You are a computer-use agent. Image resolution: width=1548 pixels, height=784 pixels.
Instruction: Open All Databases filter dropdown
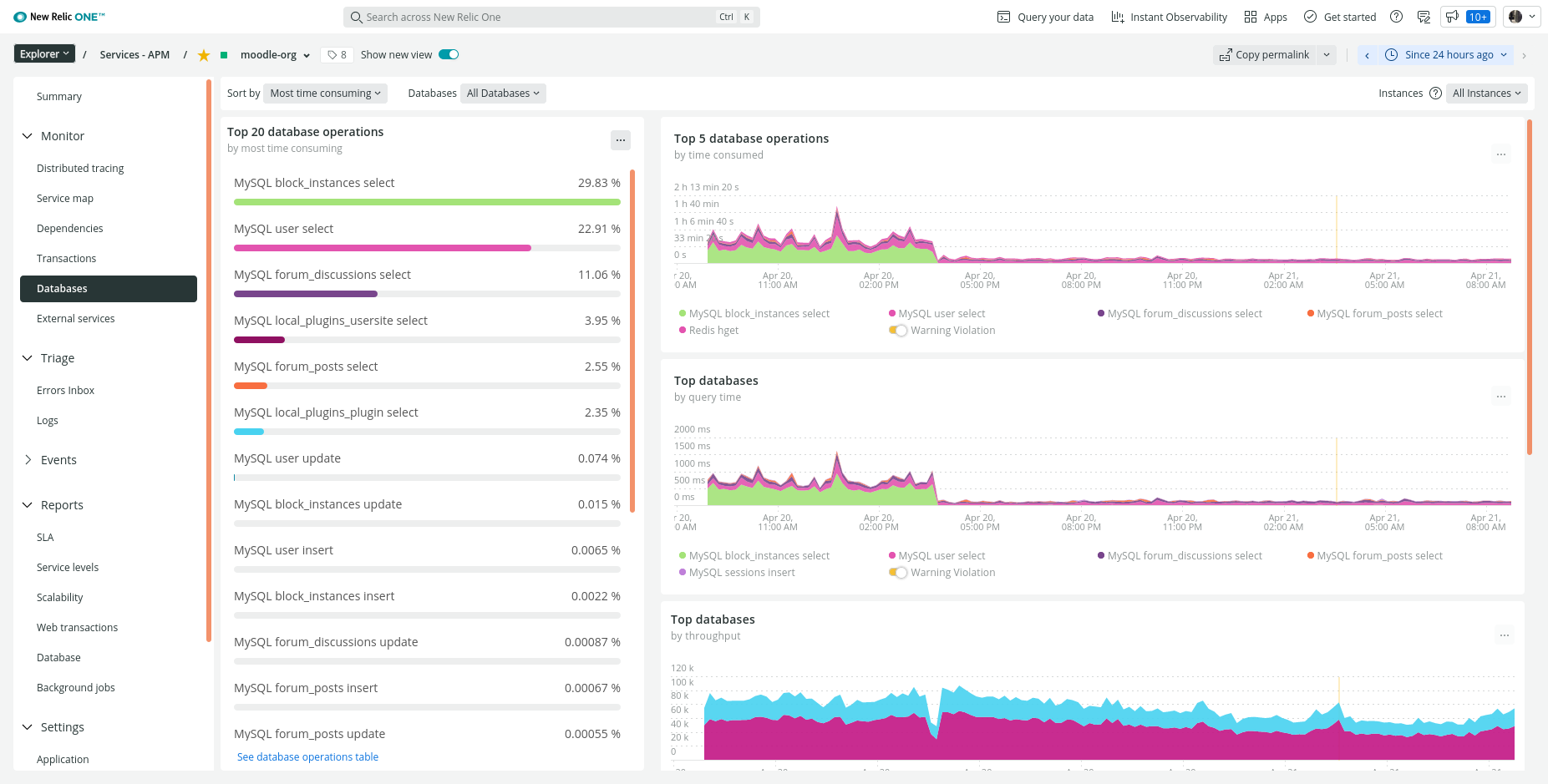click(x=503, y=94)
